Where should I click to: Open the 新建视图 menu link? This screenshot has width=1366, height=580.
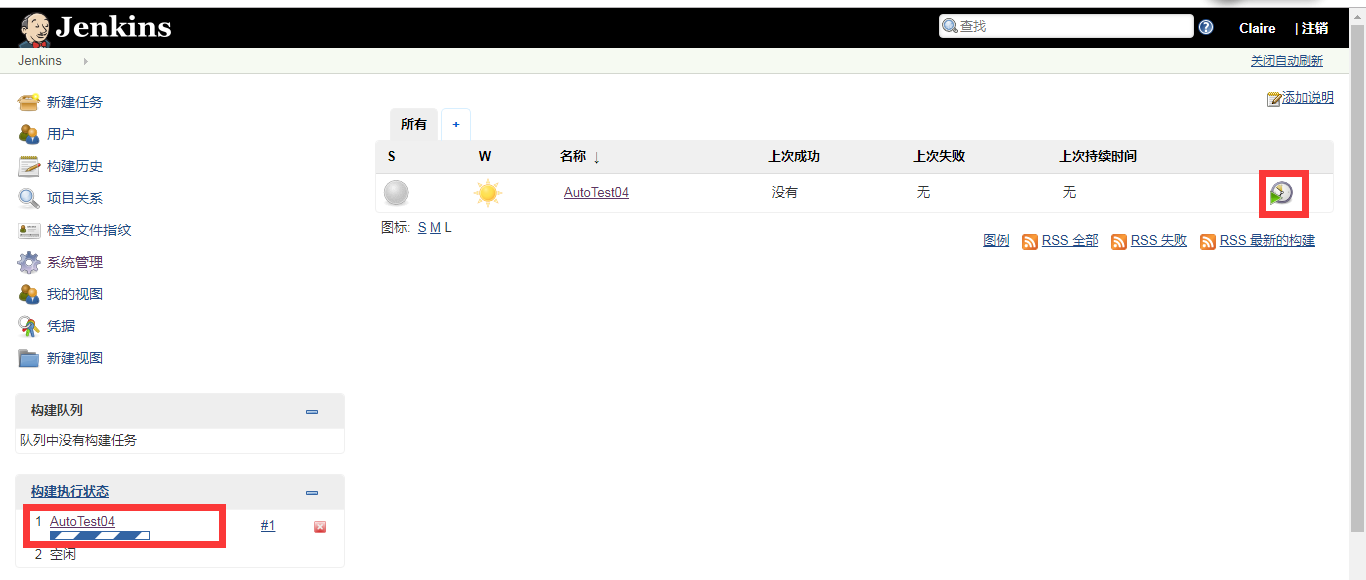pyautogui.click(x=75, y=358)
